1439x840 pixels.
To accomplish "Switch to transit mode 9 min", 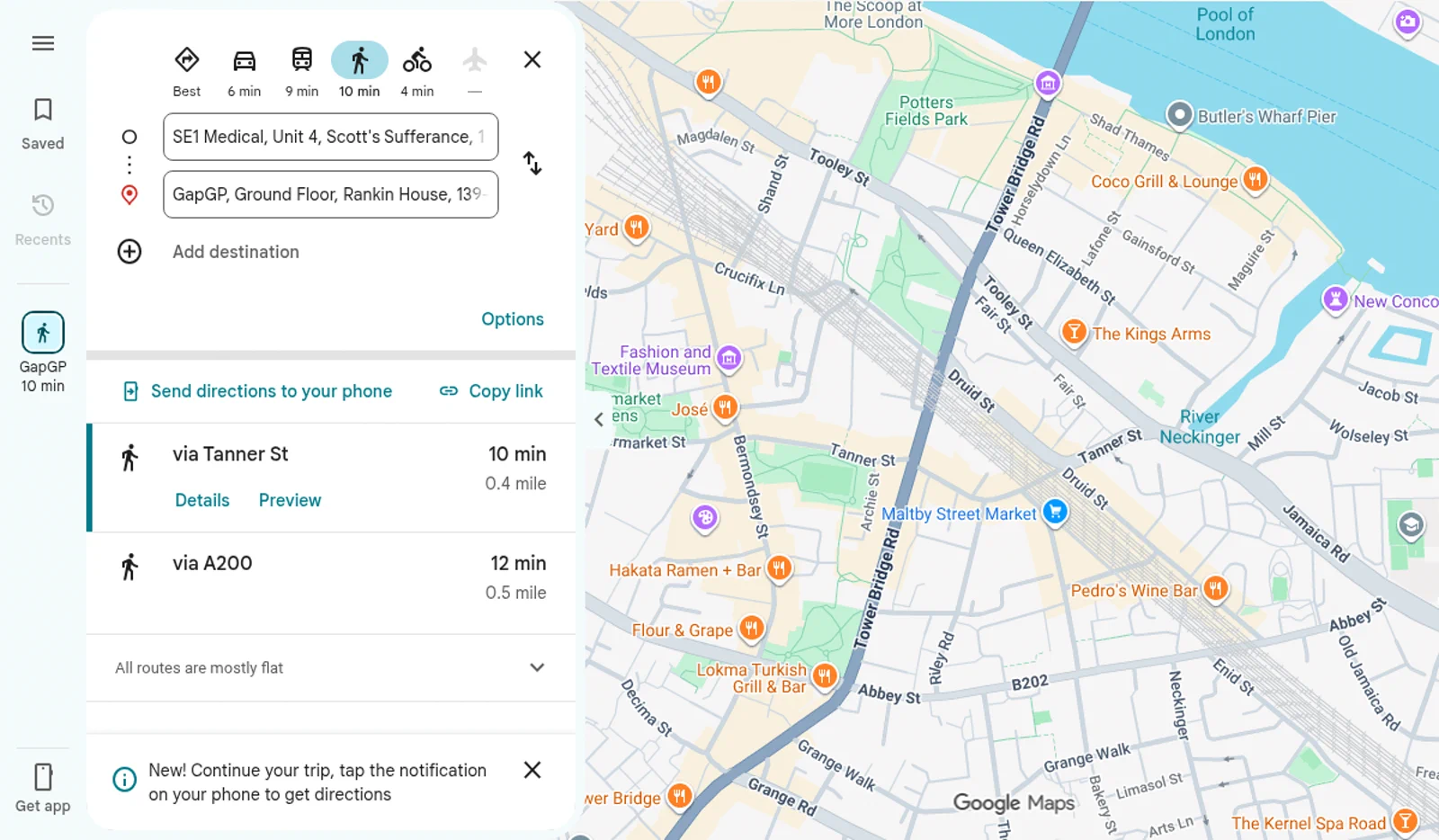I will pos(301,71).
